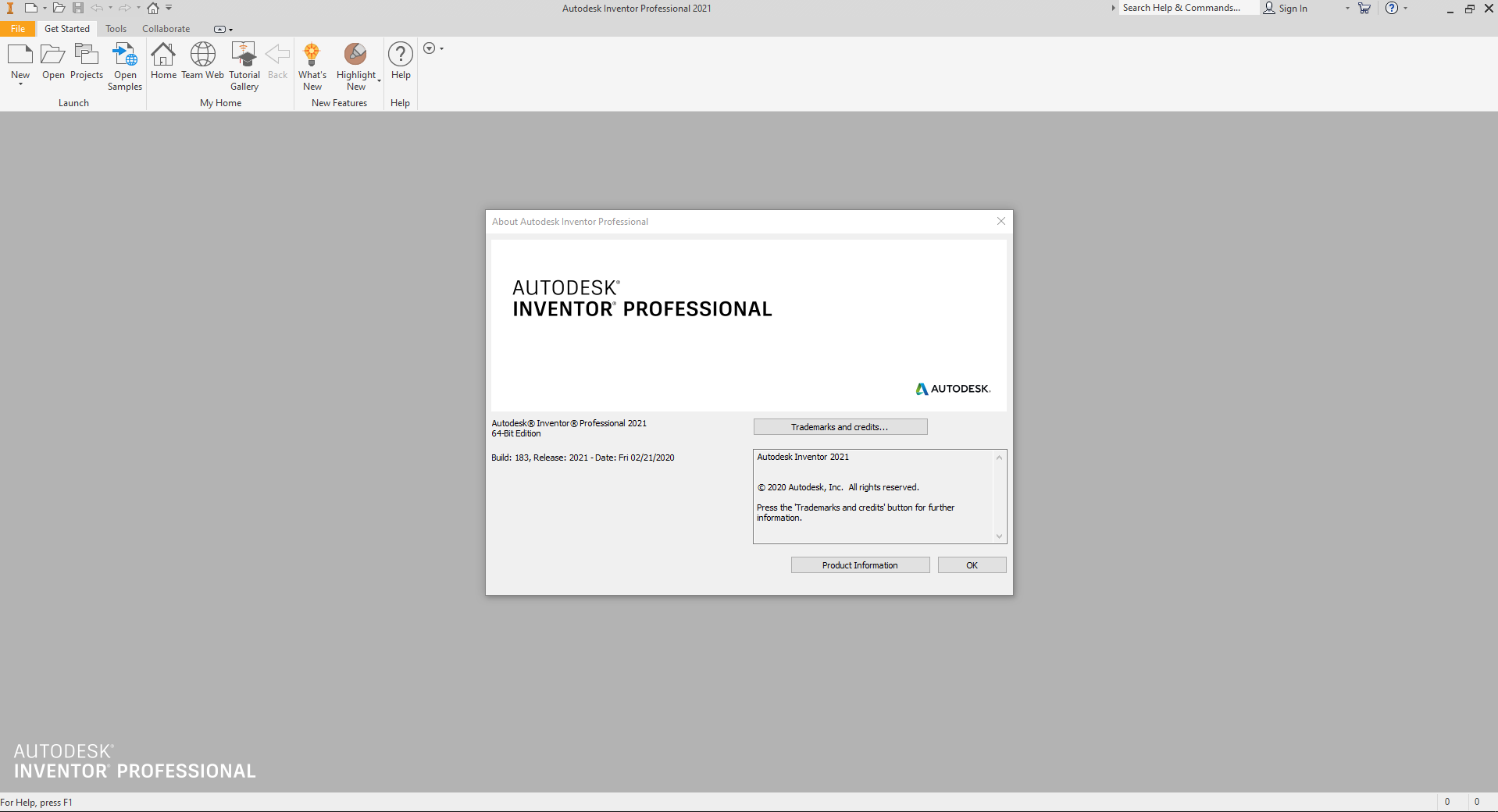Click the Trademarks and credits button
The image size is (1498, 812).
coord(840,427)
